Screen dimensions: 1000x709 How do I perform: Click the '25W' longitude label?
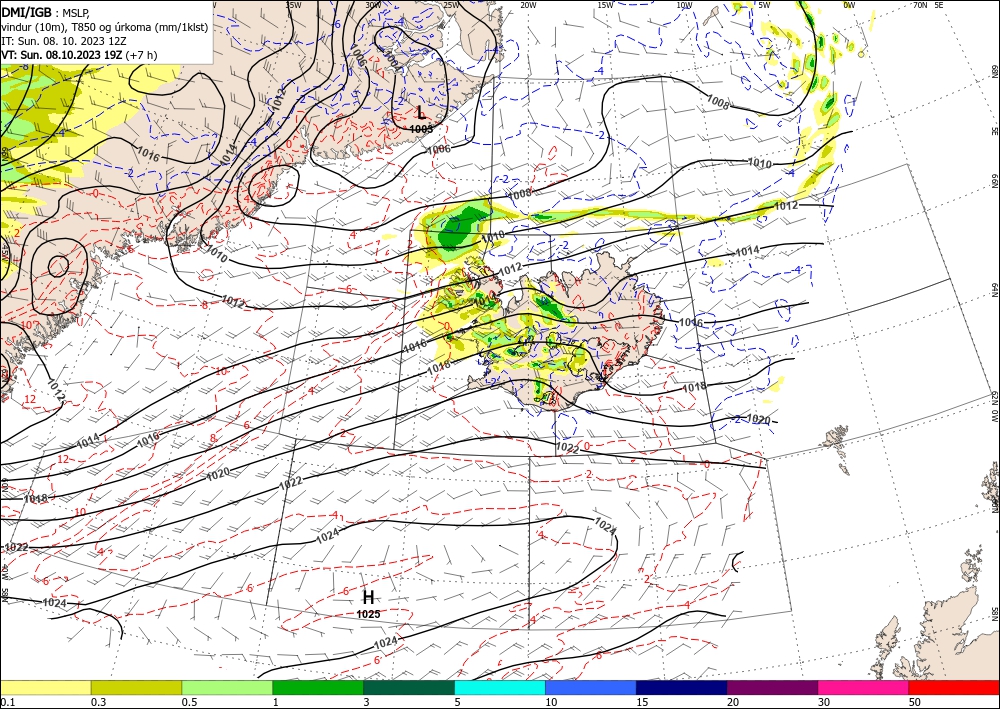451,5
